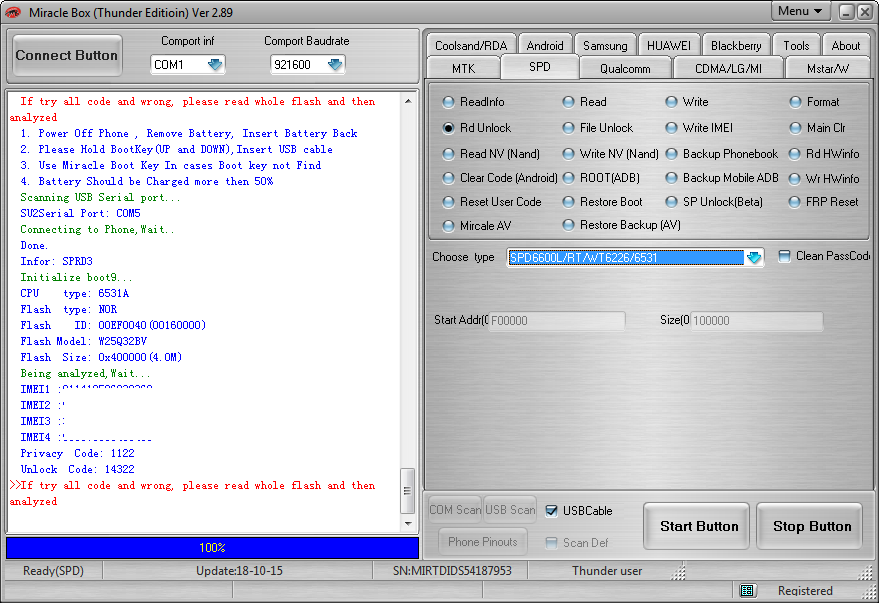Switch to the Blackberry tab
The image size is (879, 603).
coord(736,45)
